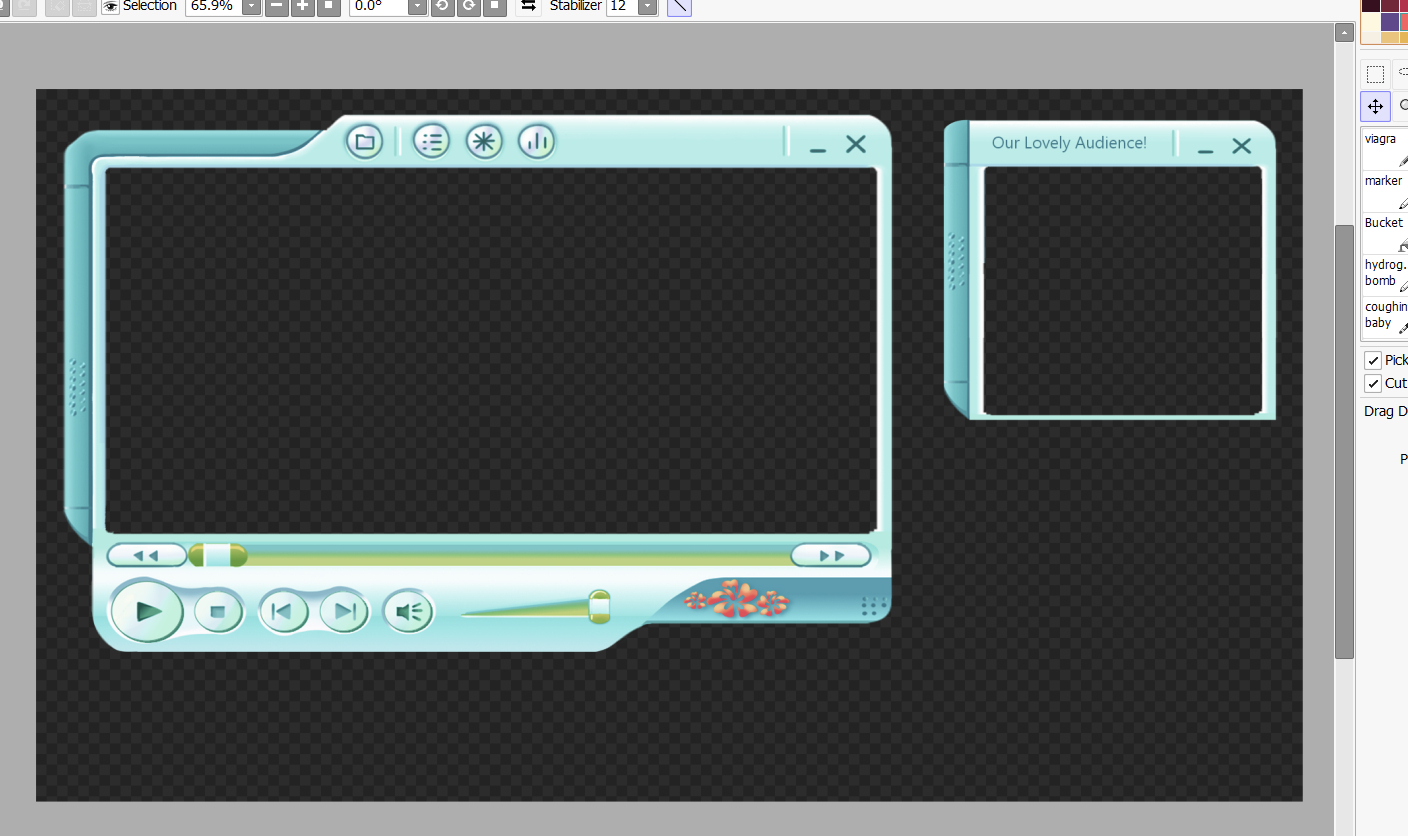1408x836 pixels.
Task: Rotate canvas counterclockwise
Action: [442, 6]
